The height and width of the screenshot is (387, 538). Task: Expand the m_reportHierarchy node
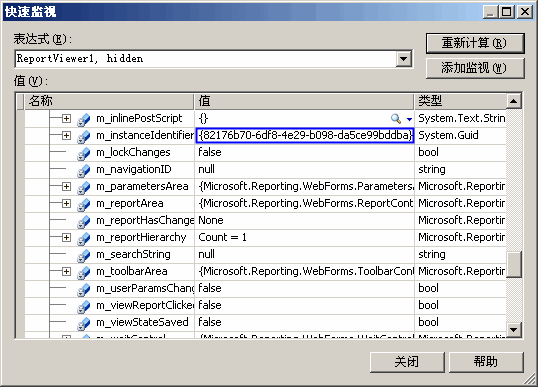pyautogui.click(x=66, y=237)
